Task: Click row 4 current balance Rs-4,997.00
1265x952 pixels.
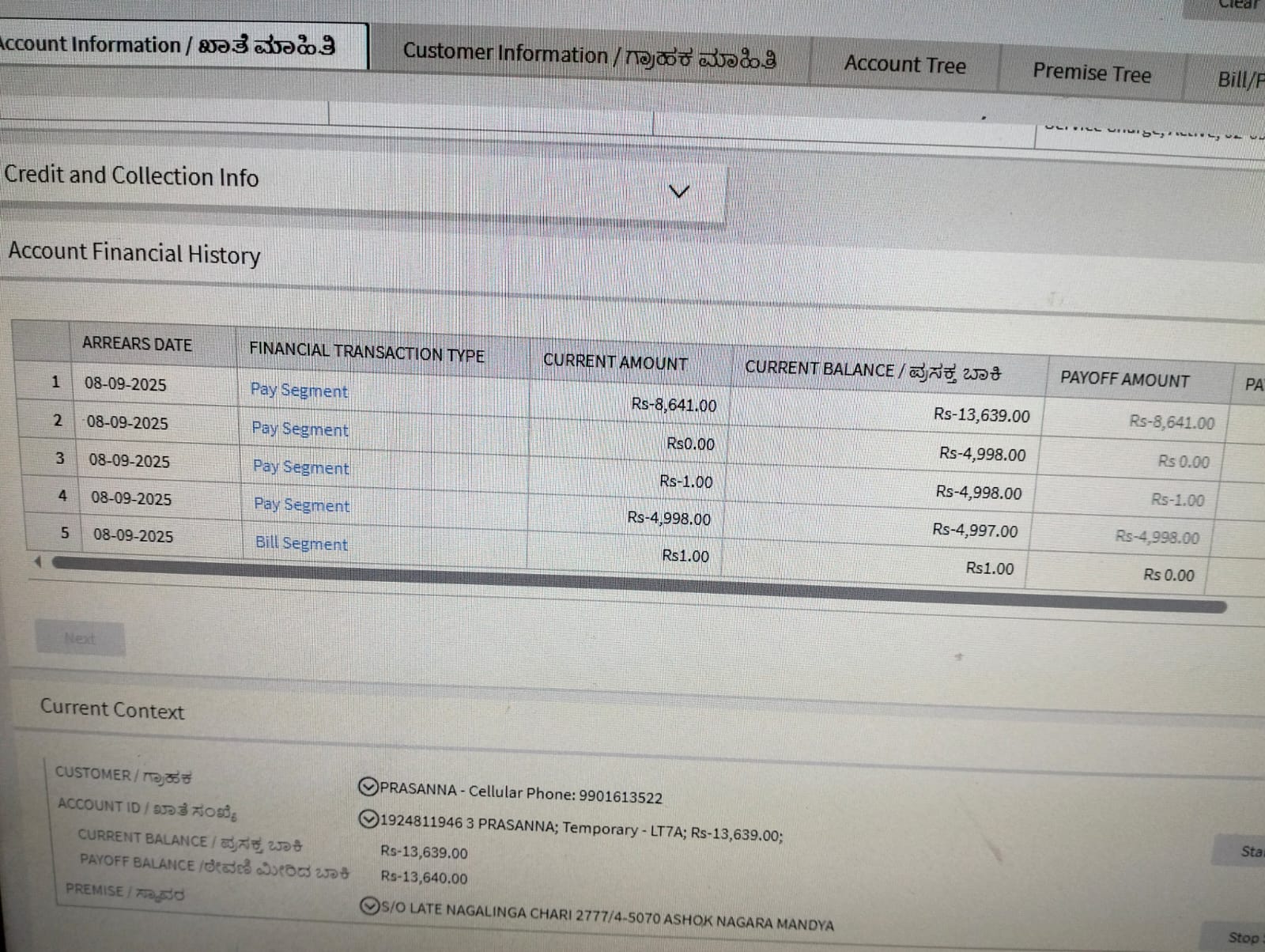Action: coord(975,530)
